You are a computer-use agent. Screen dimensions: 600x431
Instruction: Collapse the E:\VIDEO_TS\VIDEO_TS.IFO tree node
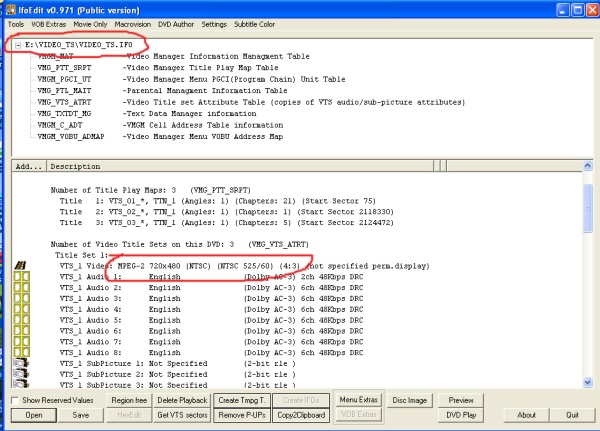tap(16, 46)
